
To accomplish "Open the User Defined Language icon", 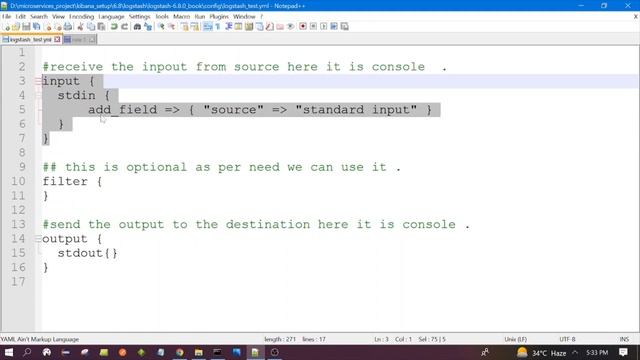I will point(238,27).
